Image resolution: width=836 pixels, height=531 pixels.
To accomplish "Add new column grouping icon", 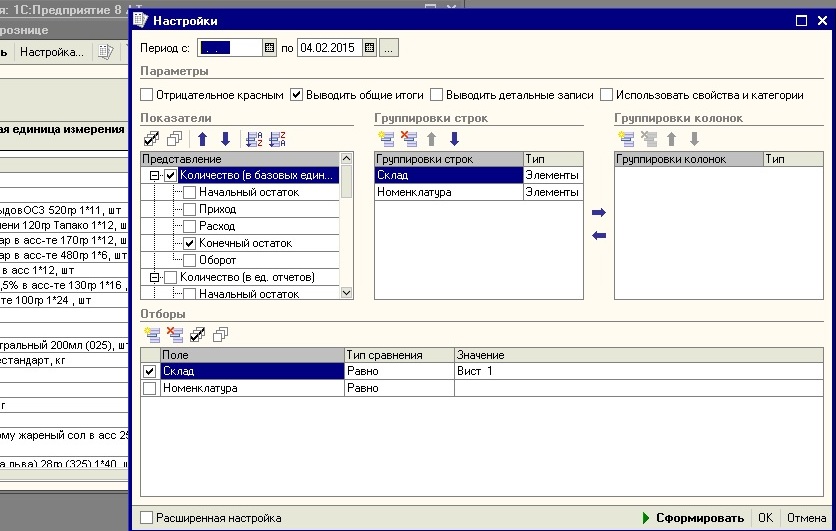I will point(626,139).
